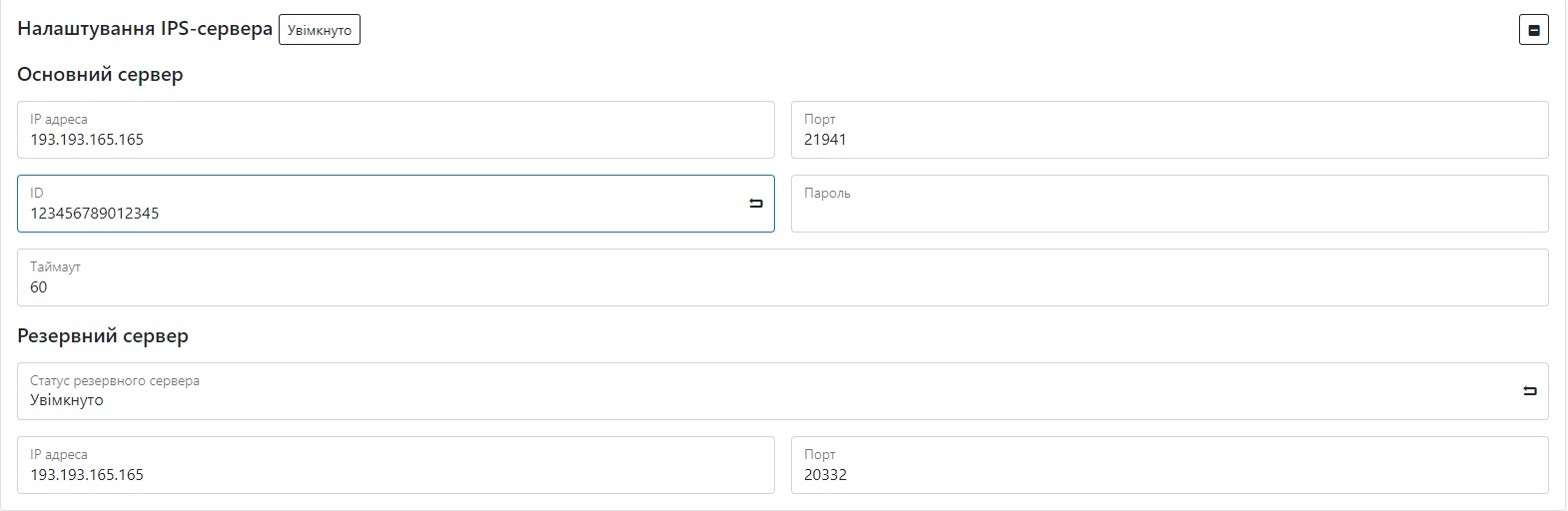Viewport: 1568px width, 511px height.
Task: Click the Основний сервер heading
Action: (100, 75)
